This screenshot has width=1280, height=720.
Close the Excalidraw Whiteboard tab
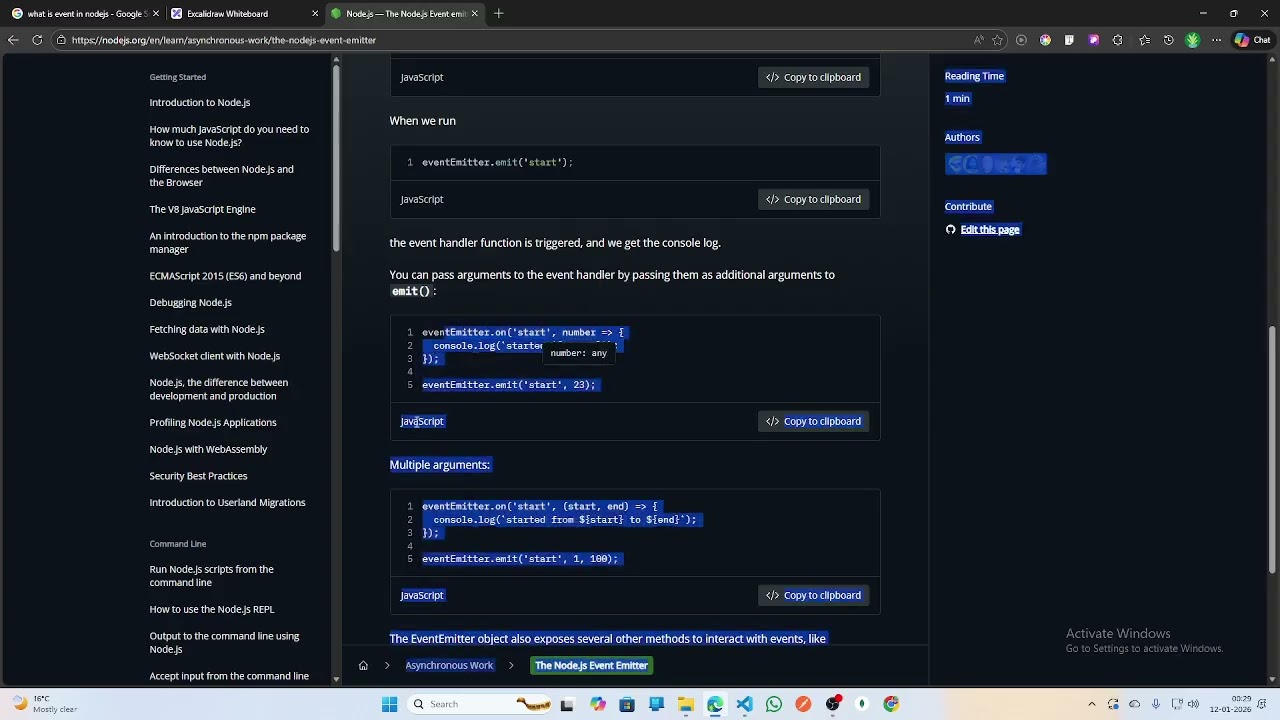pyautogui.click(x=315, y=14)
